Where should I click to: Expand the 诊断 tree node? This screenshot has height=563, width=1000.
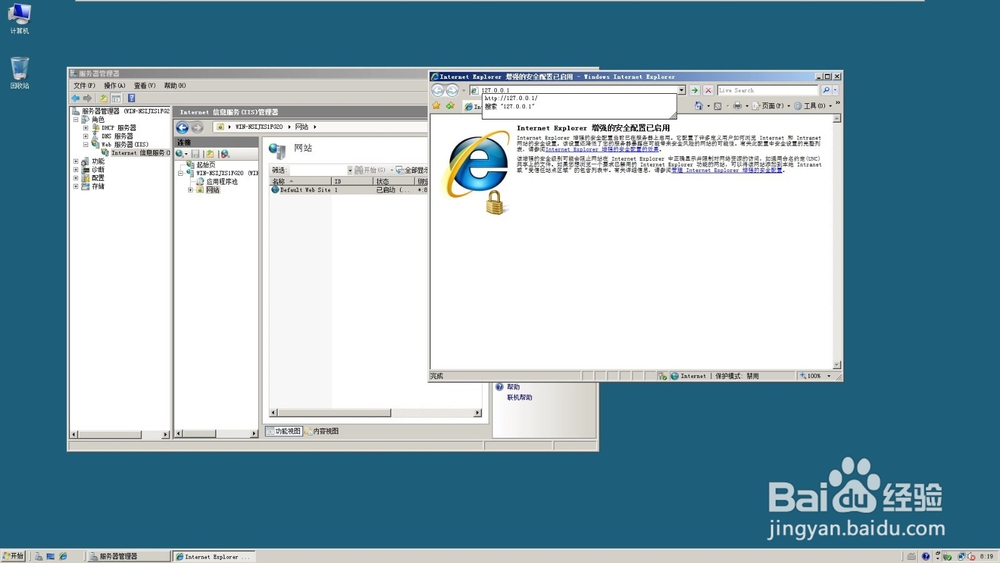click(x=76, y=170)
